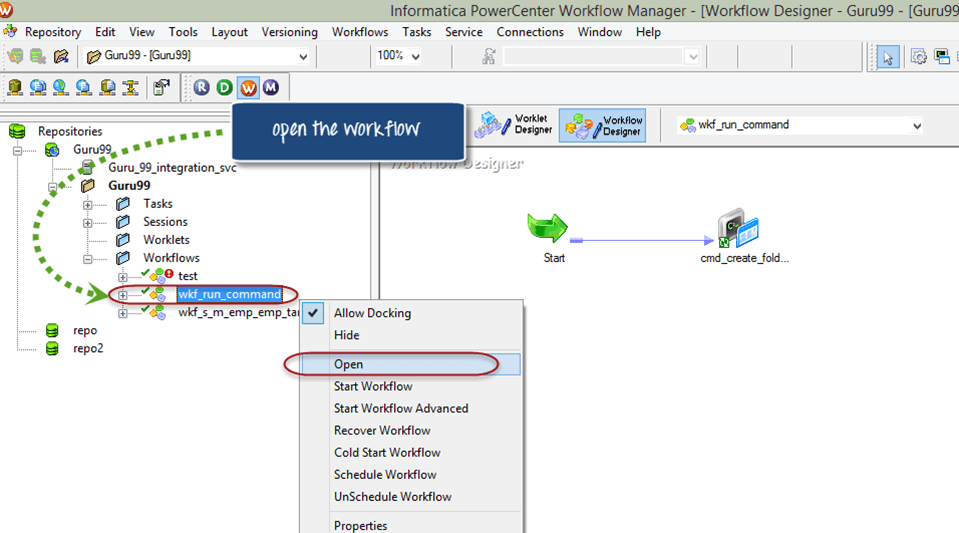The height and width of the screenshot is (533, 959).
Task: Click the command task icon in tasks toolbar
Action: pos(942,57)
